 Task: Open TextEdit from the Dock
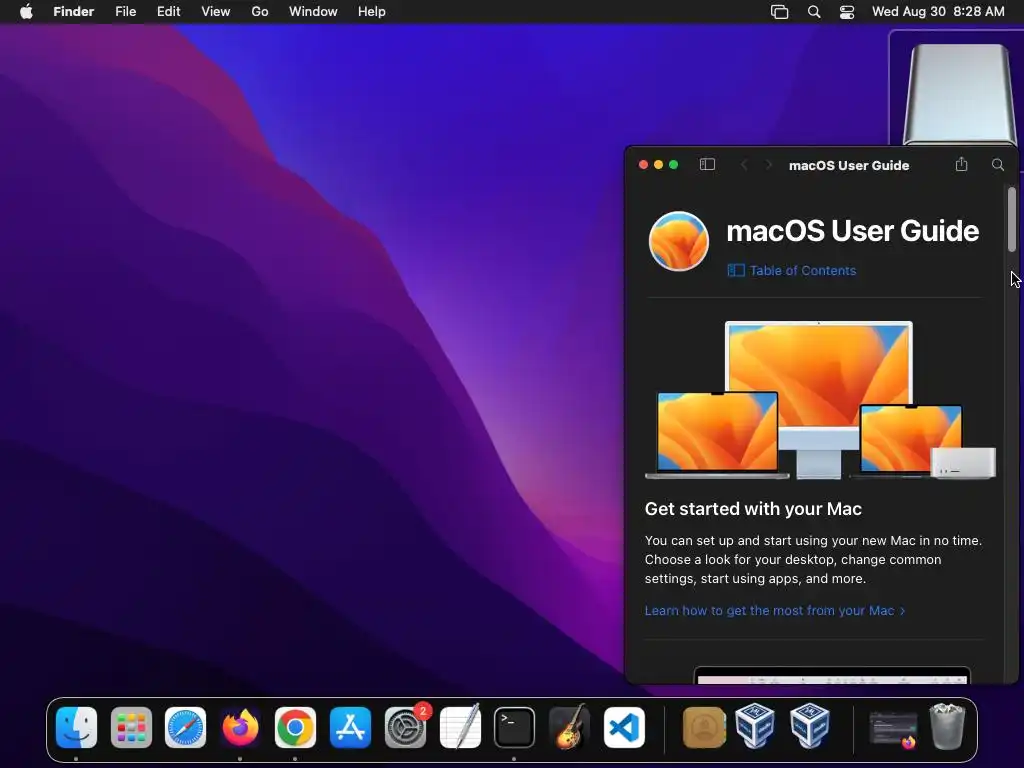(460, 727)
